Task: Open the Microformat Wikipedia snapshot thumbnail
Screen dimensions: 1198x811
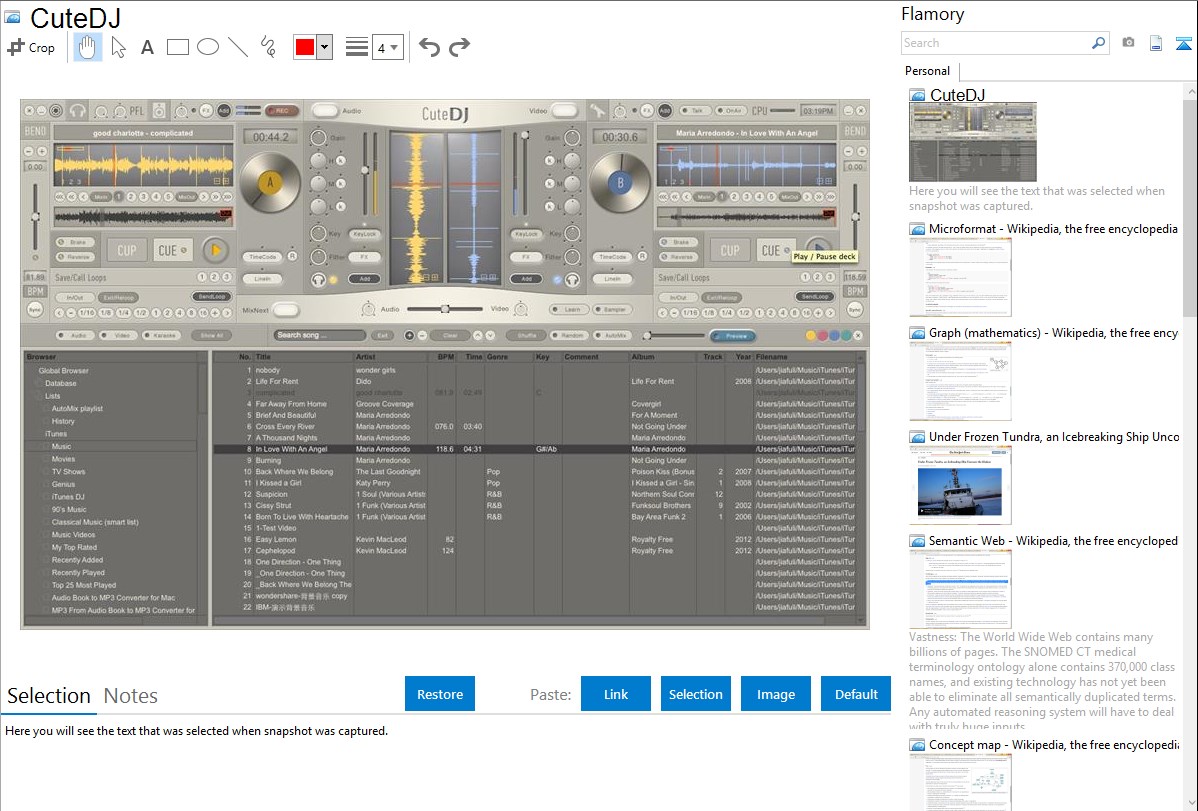Action: (x=960, y=277)
